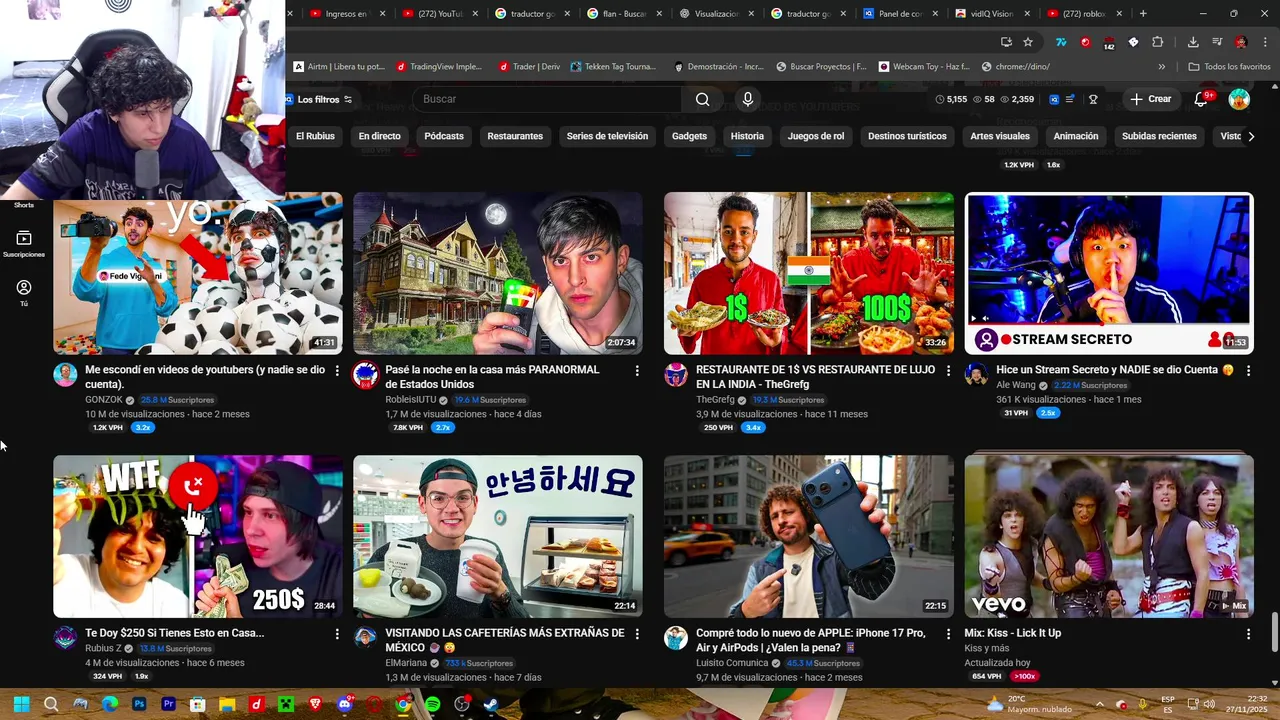Switch to the vidIQ Vision tab
The image size is (1280, 720).
[992, 14]
